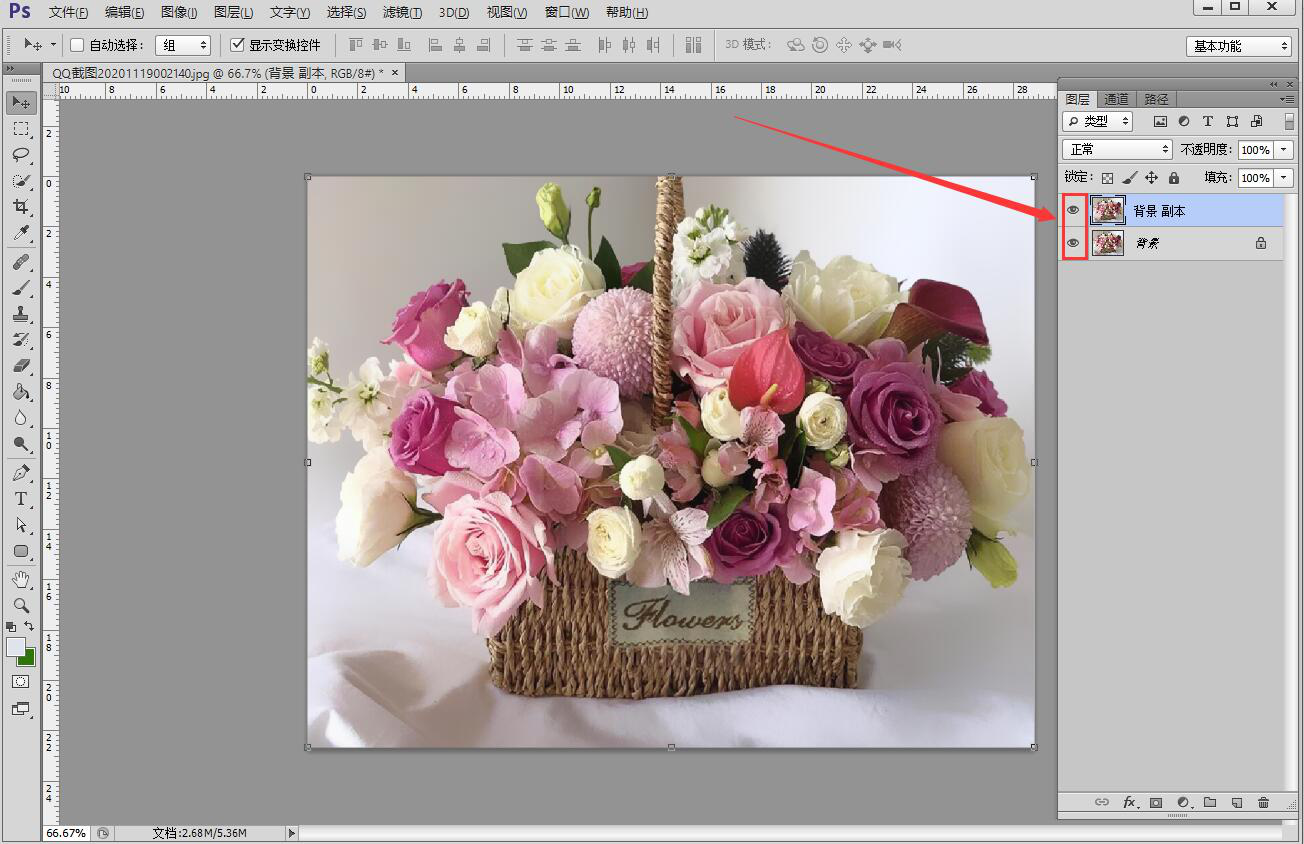Select the Hand tool
The height and width of the screenshot is (844, 1304).
pos(20,579)
